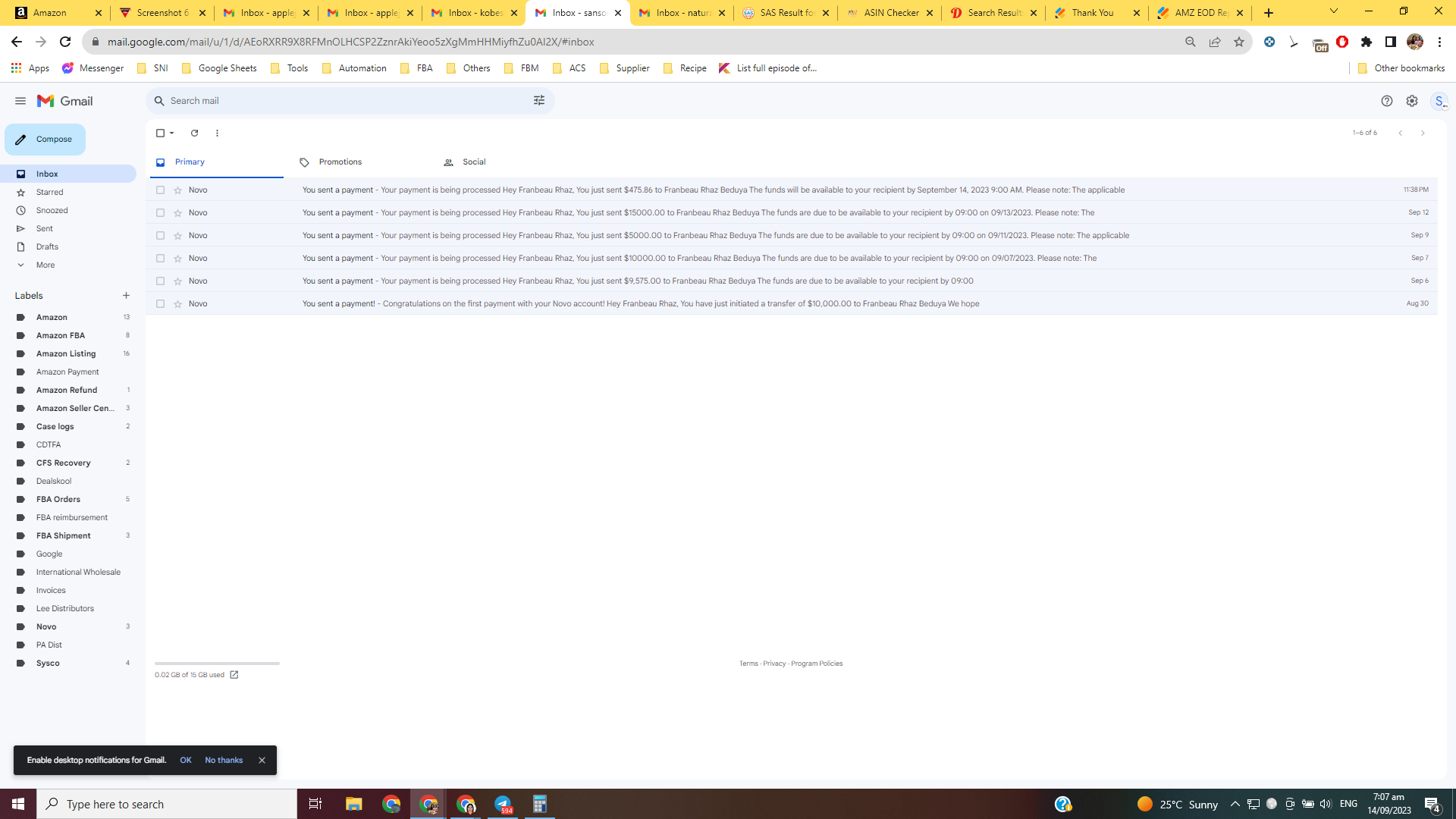Open Windows Start menu
1456x819 pixels.
coord(18,804)
